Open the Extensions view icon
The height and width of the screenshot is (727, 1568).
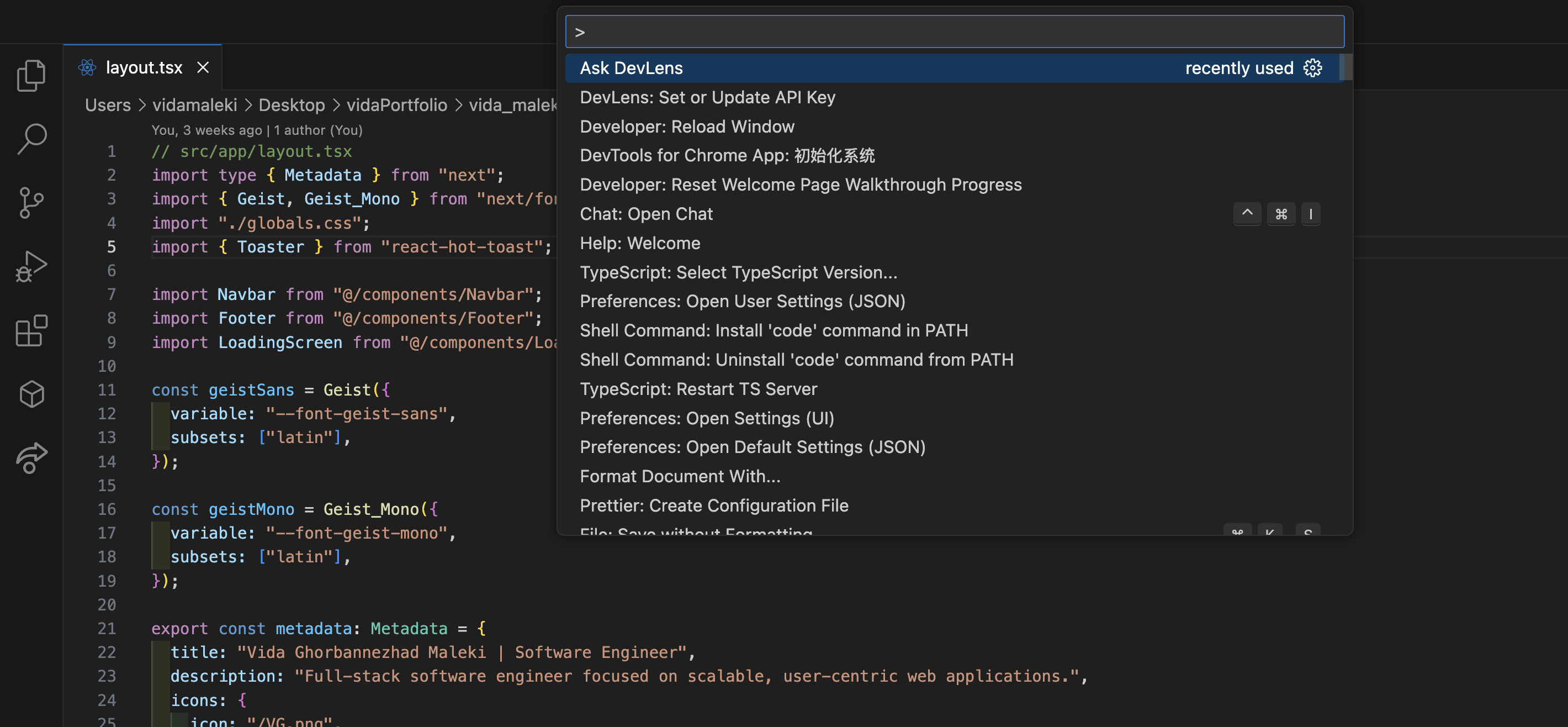click(31, 330)
